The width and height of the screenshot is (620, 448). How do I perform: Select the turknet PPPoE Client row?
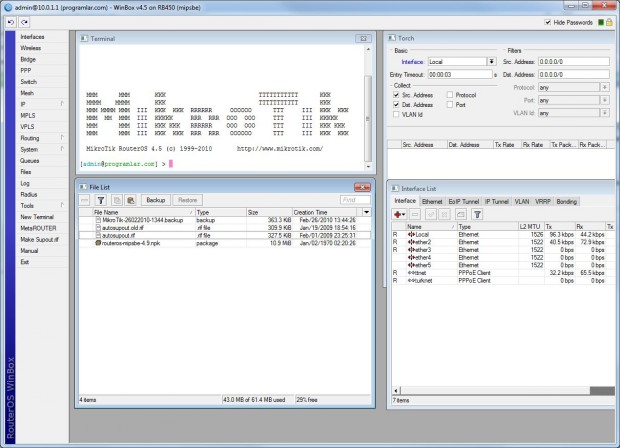pos(503,280)
